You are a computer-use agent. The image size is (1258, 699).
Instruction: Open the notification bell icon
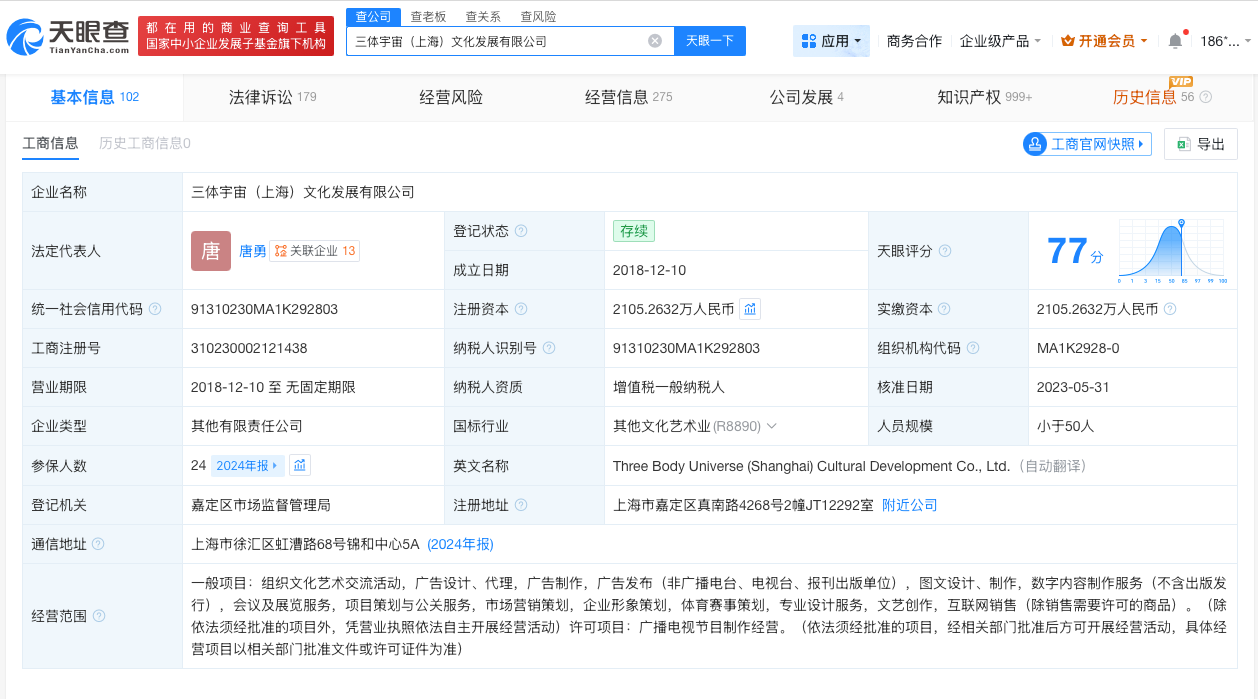(1175, 41)
